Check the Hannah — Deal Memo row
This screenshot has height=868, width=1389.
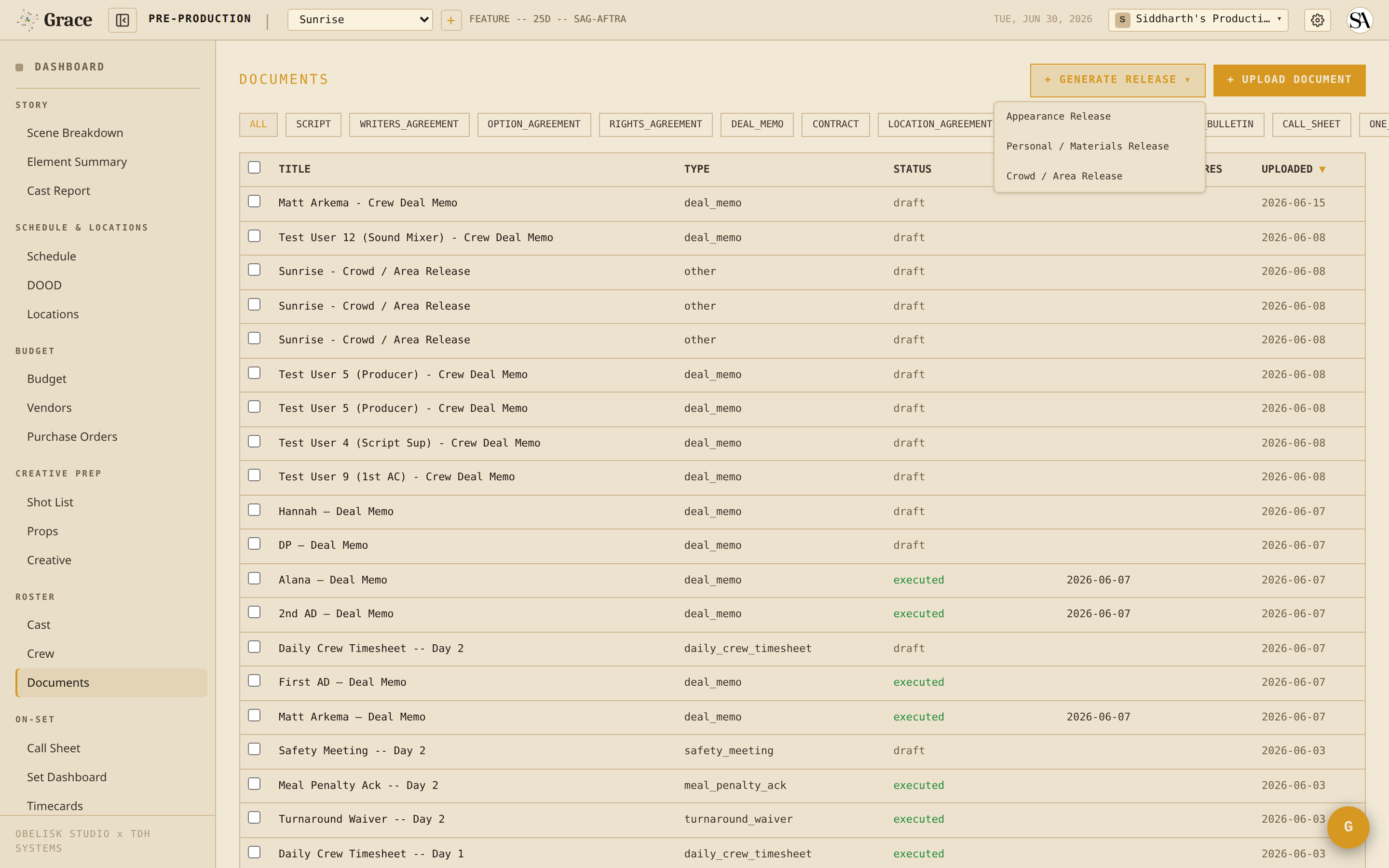[254, 510]
